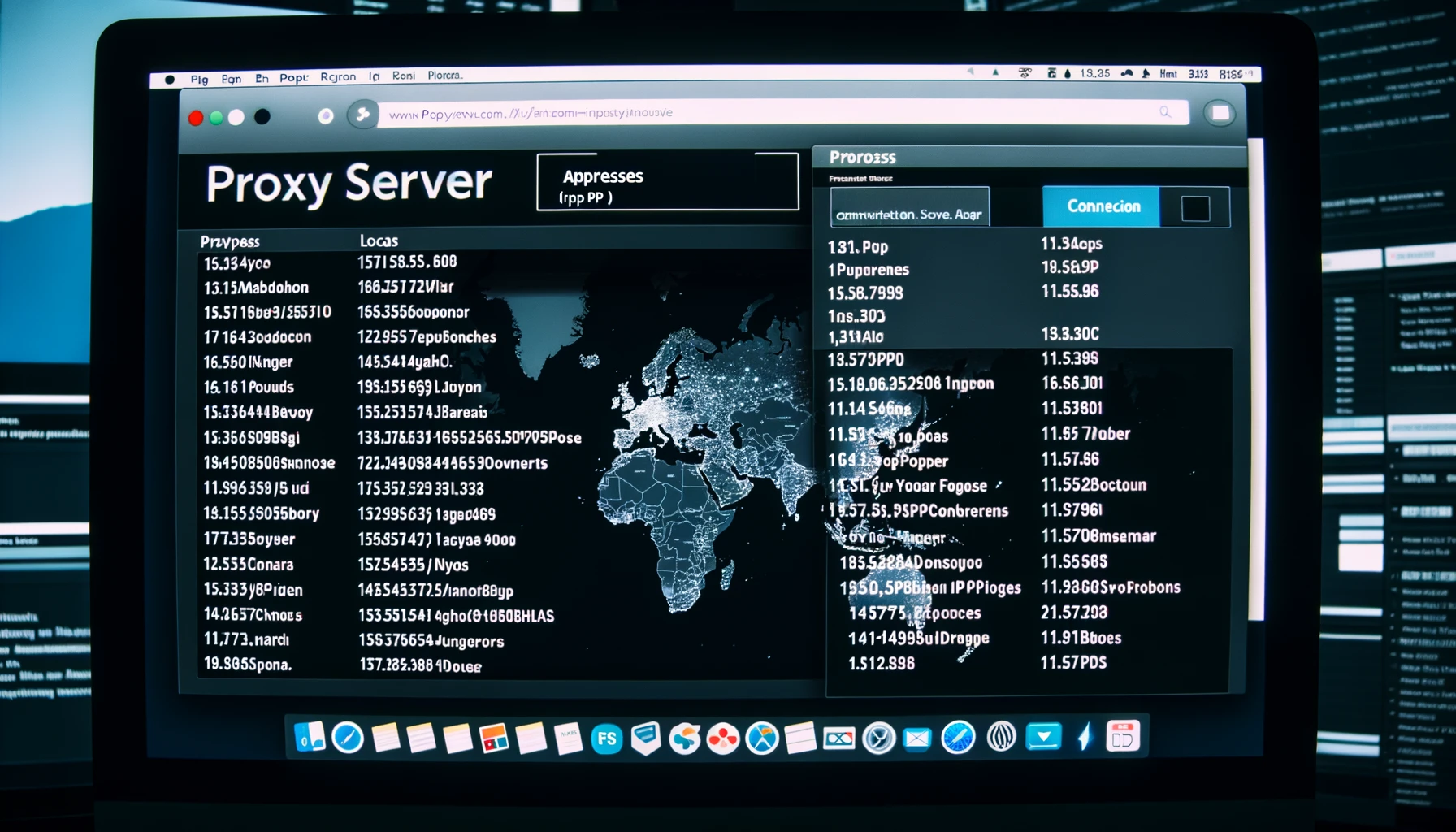Launch the red dots app in dock
Viewport: 1456px width, 832px height.
pos(722,739)
